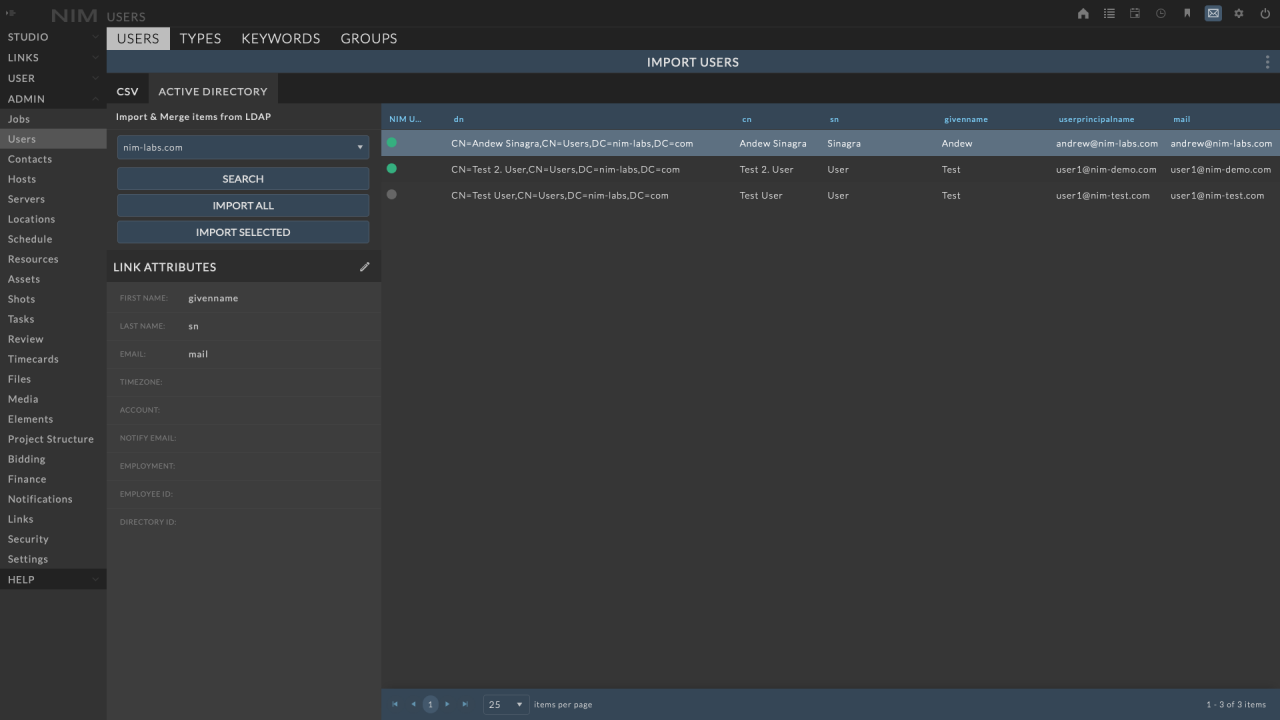Click the SEARCH button
The height and width of the screenshot is (720, 1280).
pos(243,179)
